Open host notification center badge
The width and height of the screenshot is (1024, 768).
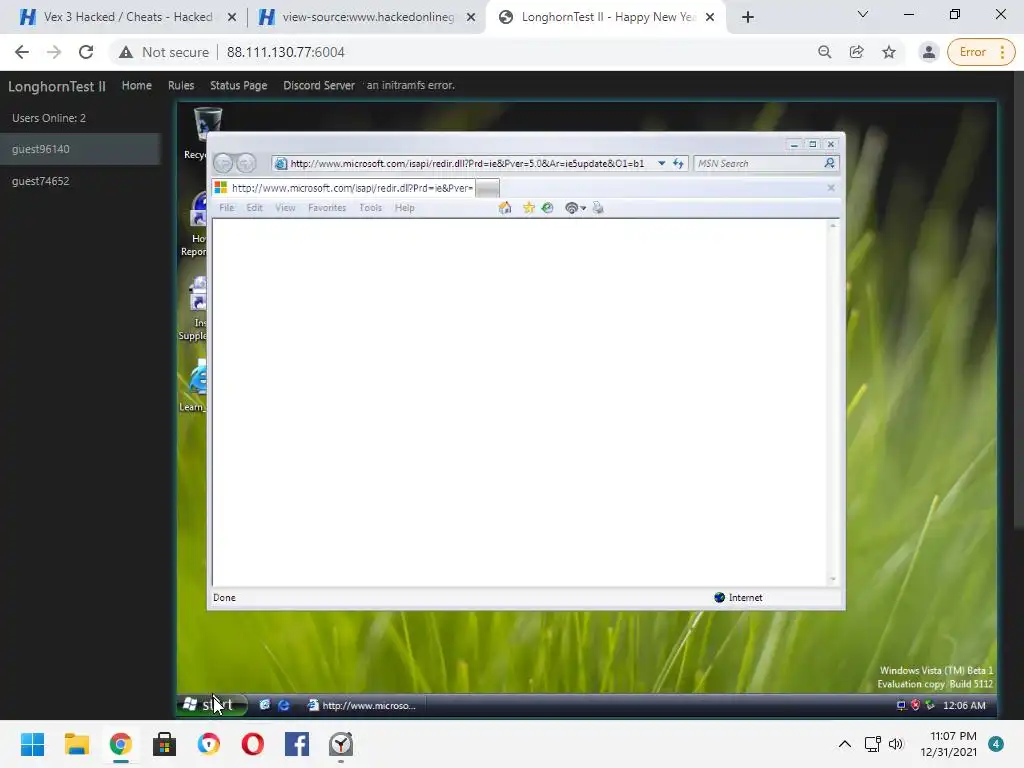point(995,744)
